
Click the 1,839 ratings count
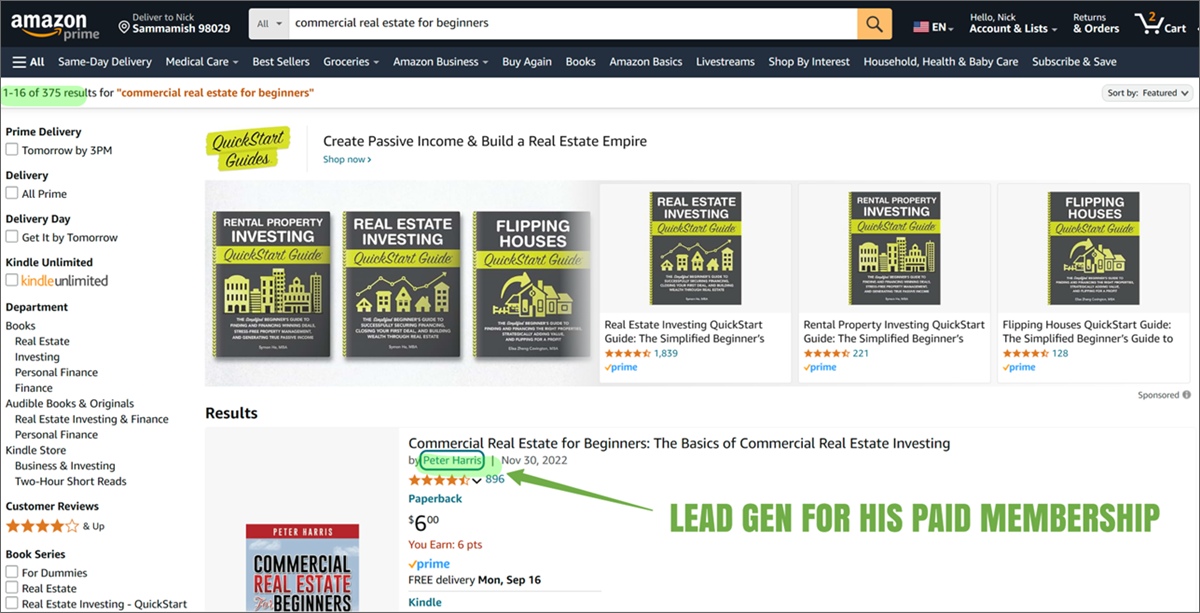(666, 353)
